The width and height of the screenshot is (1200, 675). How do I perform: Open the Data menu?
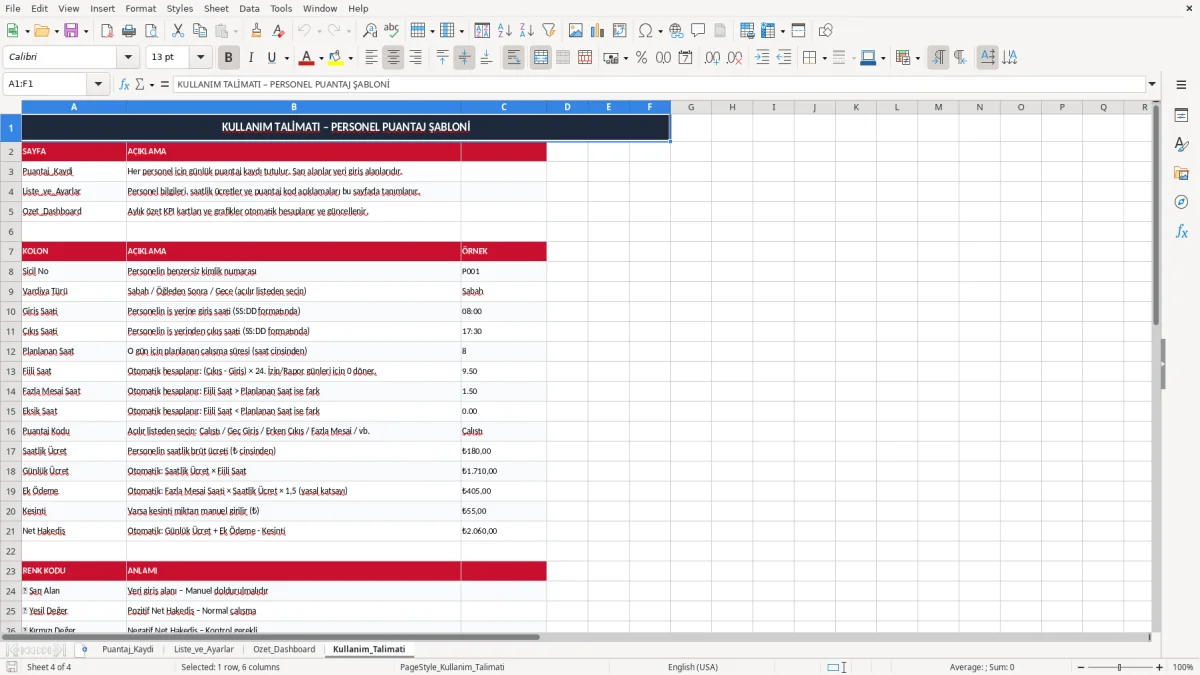coord(249,8)
